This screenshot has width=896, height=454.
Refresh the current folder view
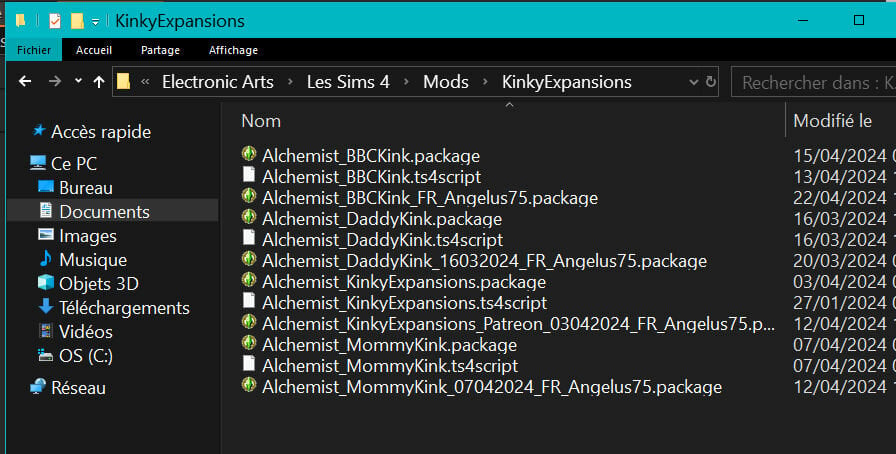[x=710, y=82]
